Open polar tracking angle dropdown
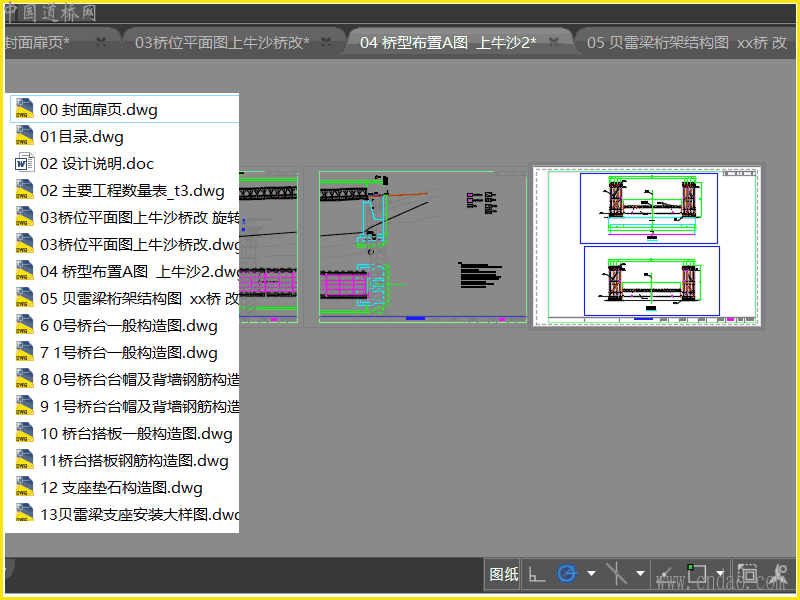The height and width of the screenshot is (600, 800). click(591, 574)
